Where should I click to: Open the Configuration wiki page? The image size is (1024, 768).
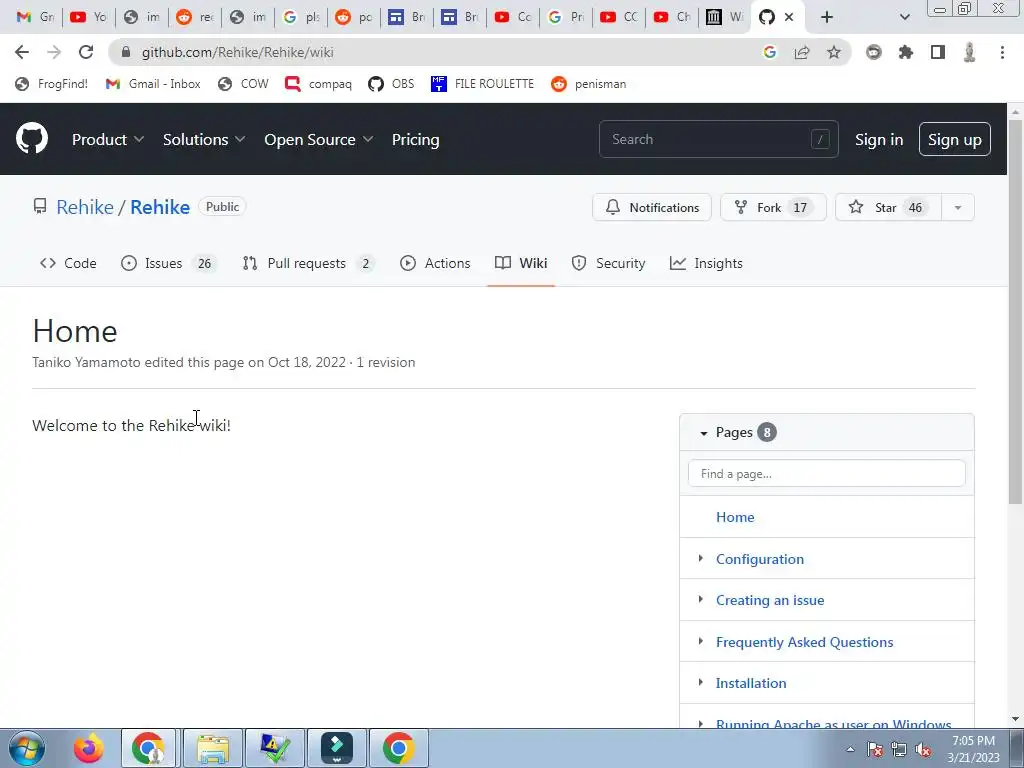(x=760, y=559)
